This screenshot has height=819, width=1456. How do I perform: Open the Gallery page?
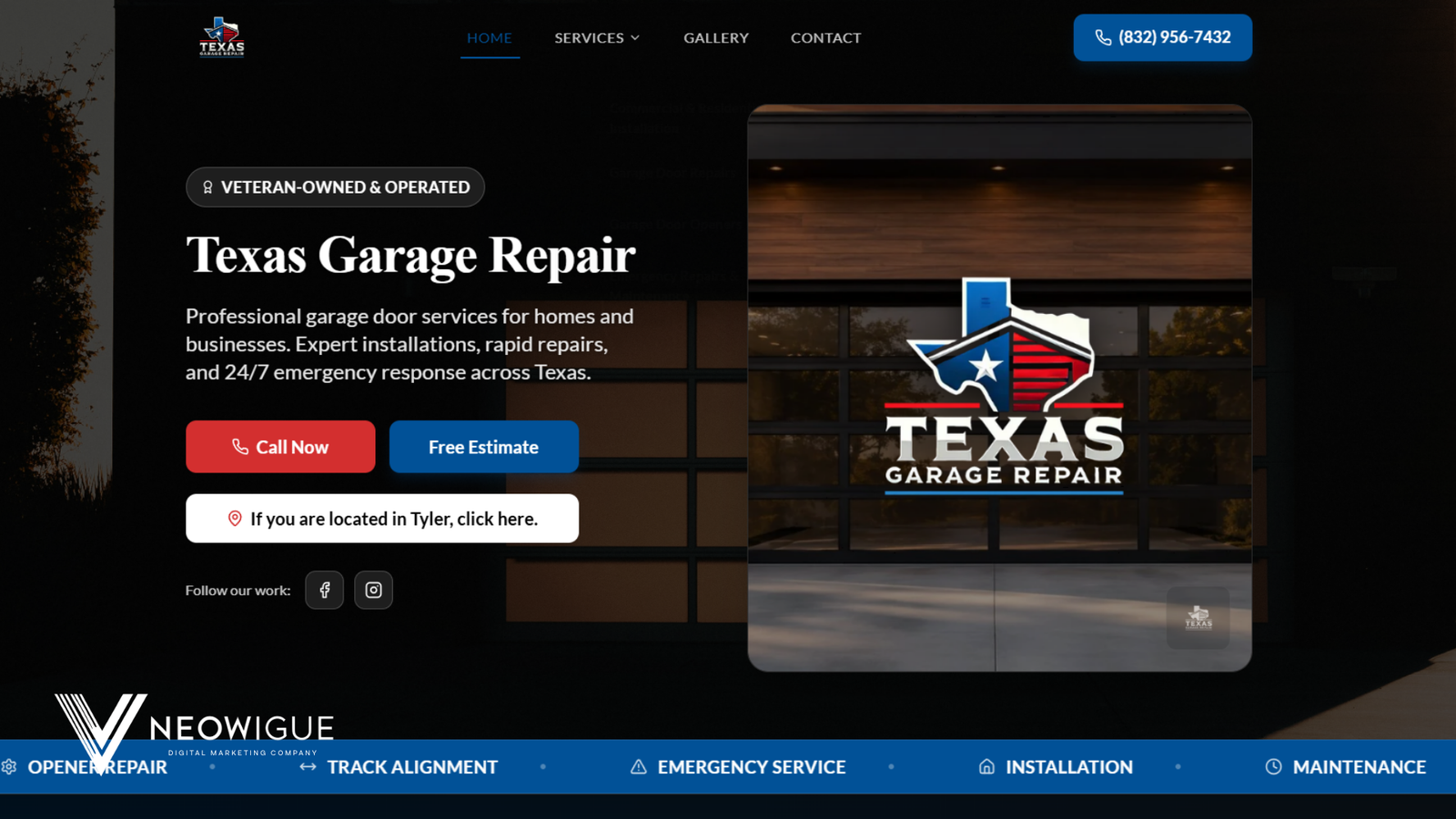click(x=716, y=37)
